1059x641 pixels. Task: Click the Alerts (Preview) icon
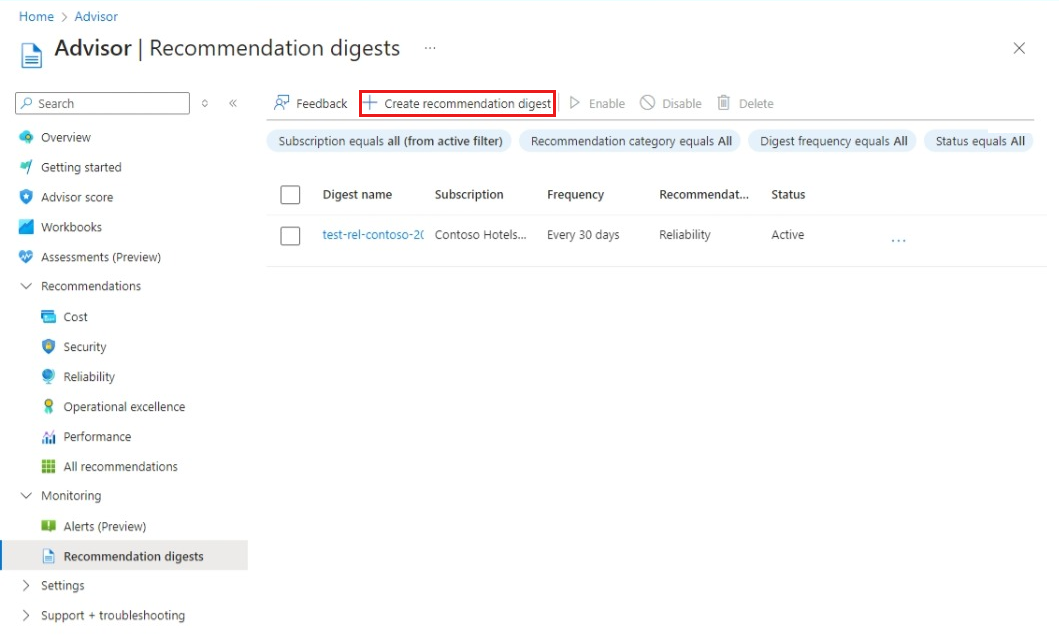49,526
